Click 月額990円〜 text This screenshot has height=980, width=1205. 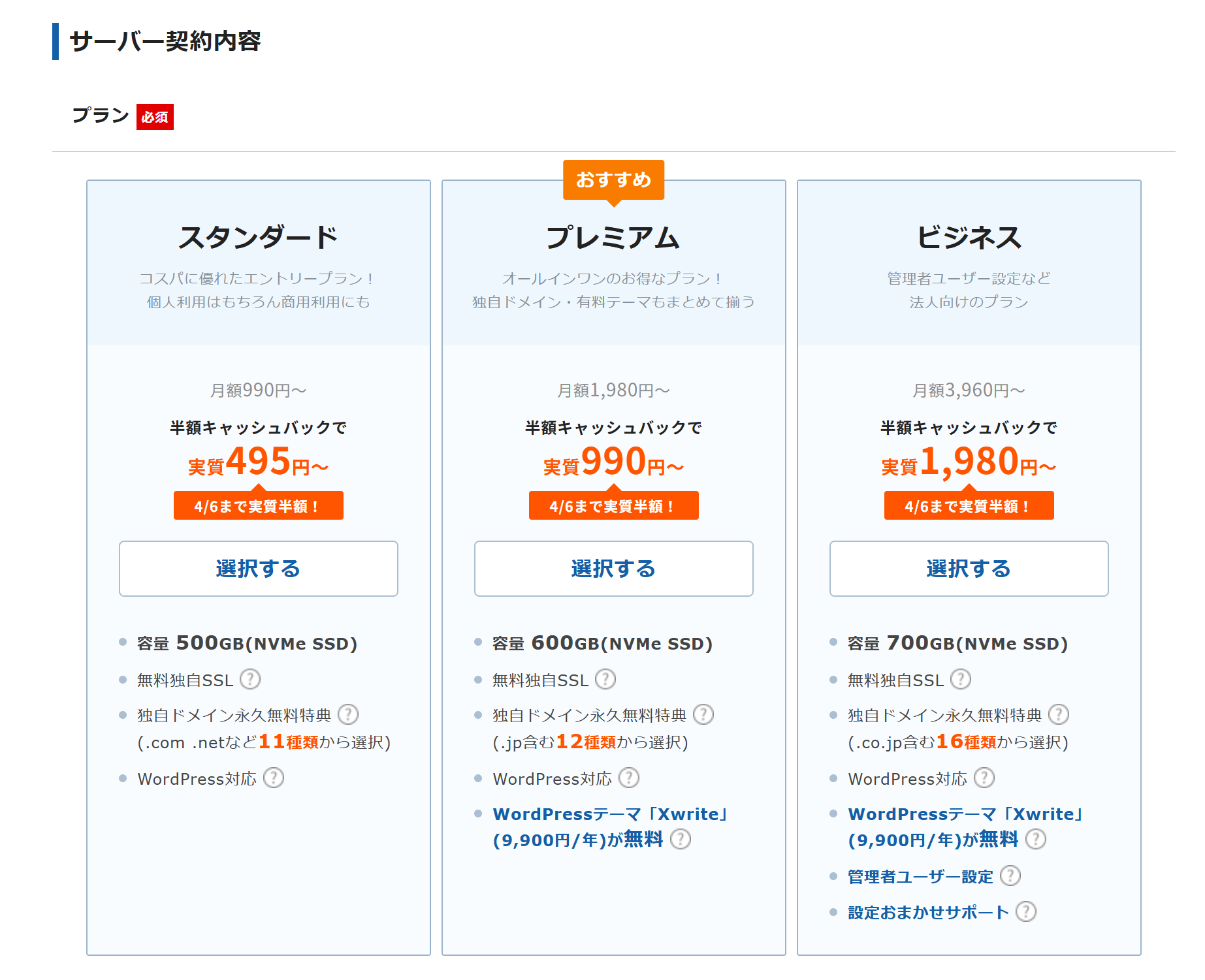coord(259,390)
